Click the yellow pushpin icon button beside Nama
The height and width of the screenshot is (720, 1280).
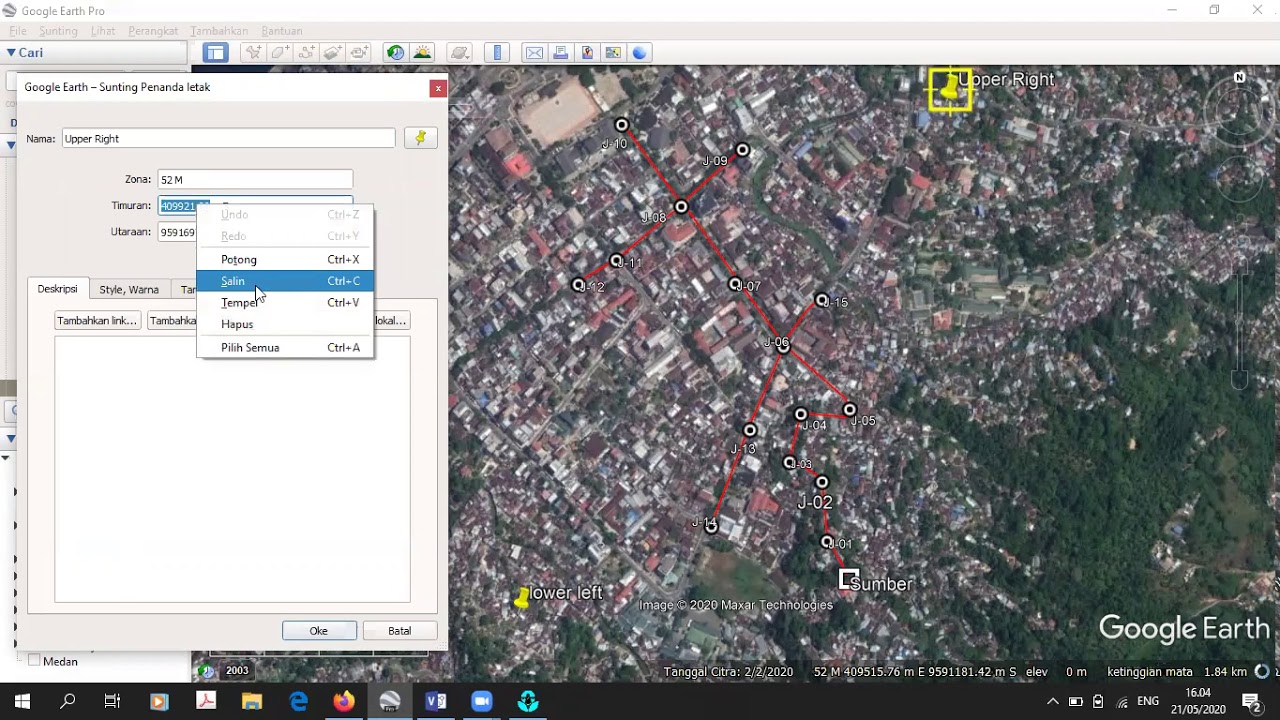coord(420,138)
